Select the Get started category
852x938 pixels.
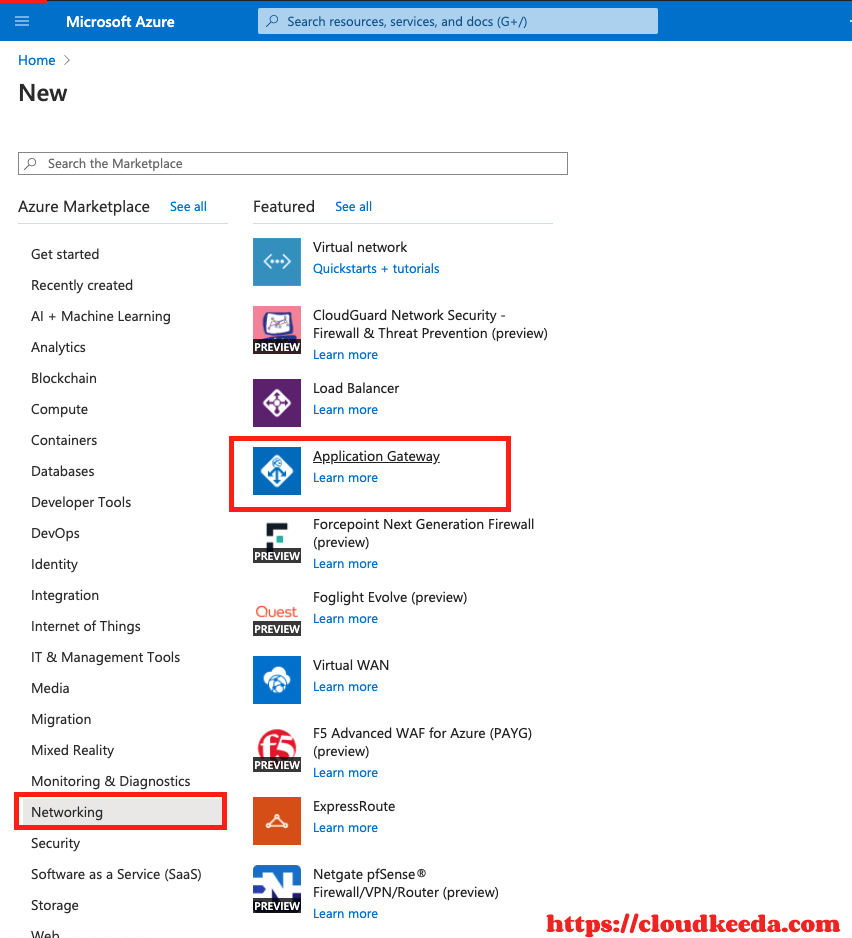65,254
